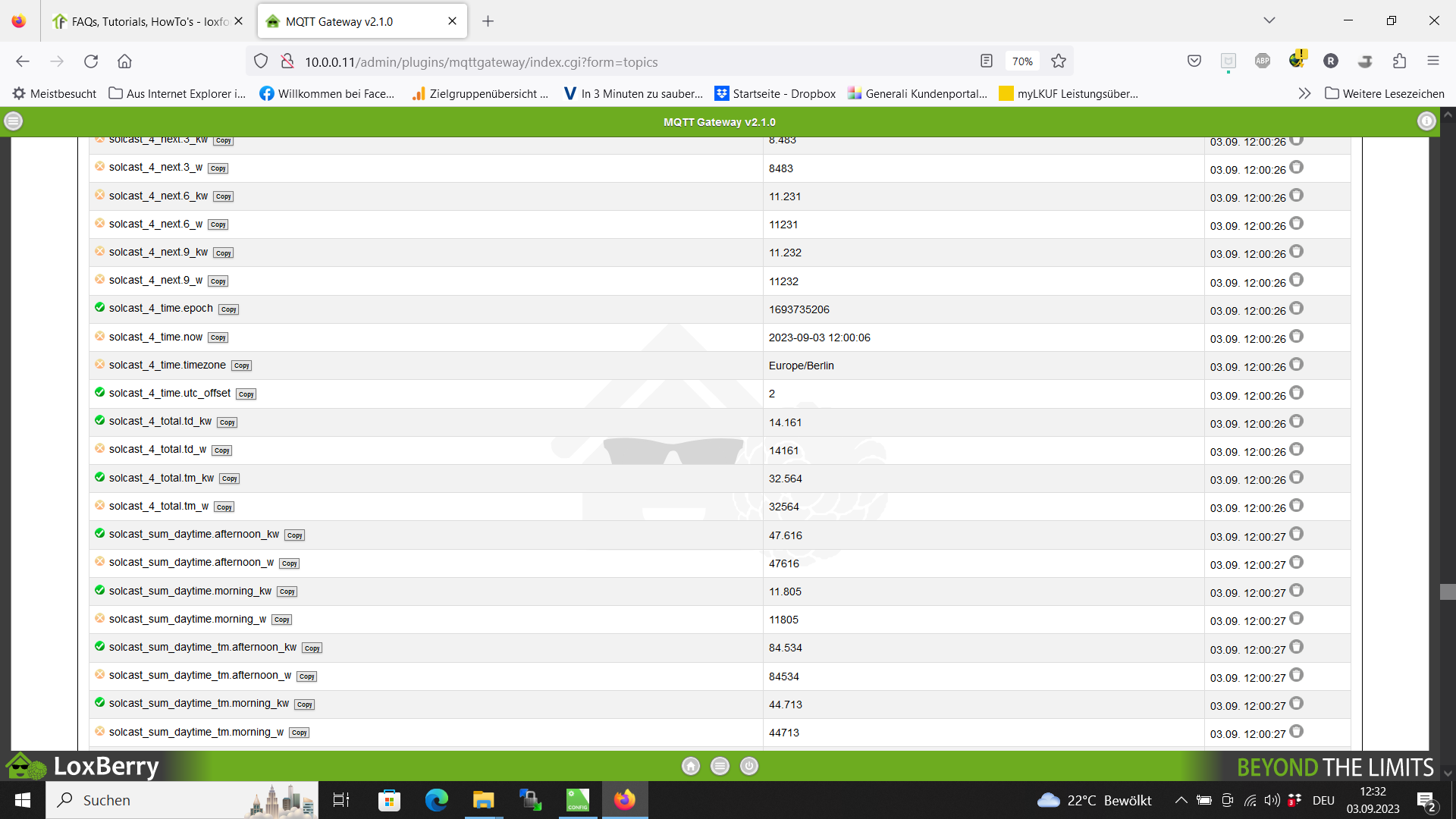Toggle status icon for solcast_4_time.epoch
This screenshot has height=819, width=1456.
pyautogui.click(x=99, y=308)
